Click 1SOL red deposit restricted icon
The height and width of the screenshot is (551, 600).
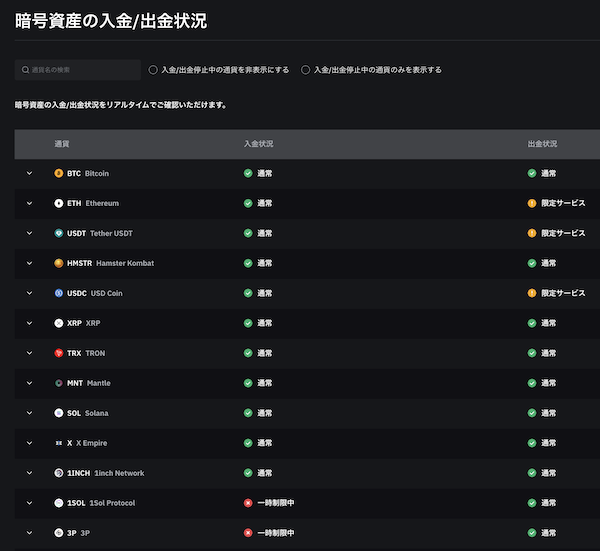pyautogui.click(x=248, y=503)
